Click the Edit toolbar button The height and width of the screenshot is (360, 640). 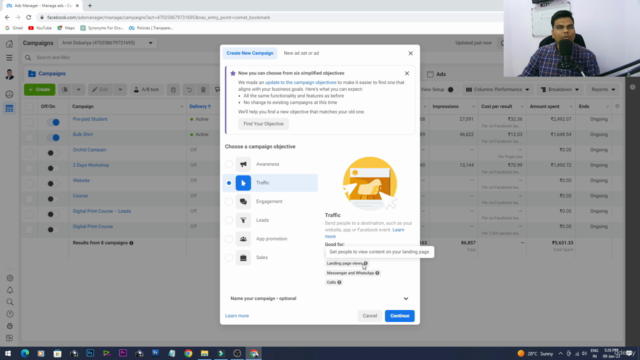coord(100,89)
